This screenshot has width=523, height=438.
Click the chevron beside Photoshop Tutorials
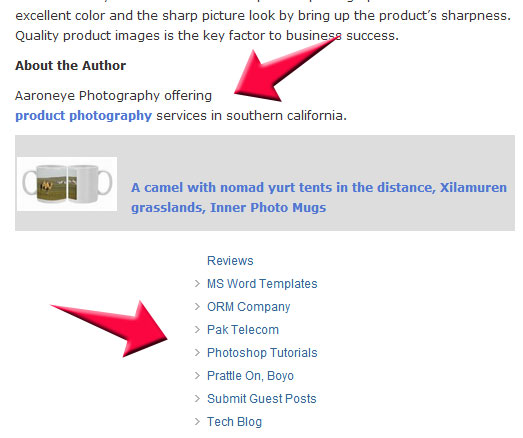click(197, 353)
